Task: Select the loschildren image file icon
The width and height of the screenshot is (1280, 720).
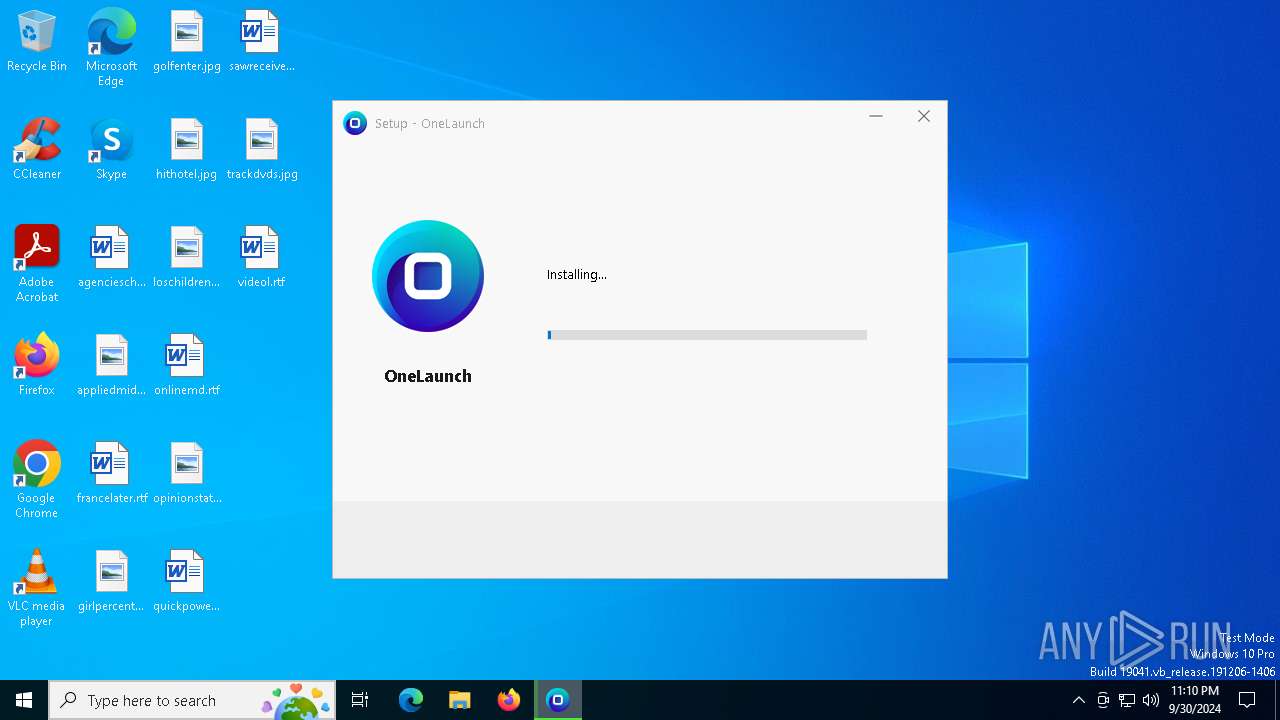Action: 187,258
